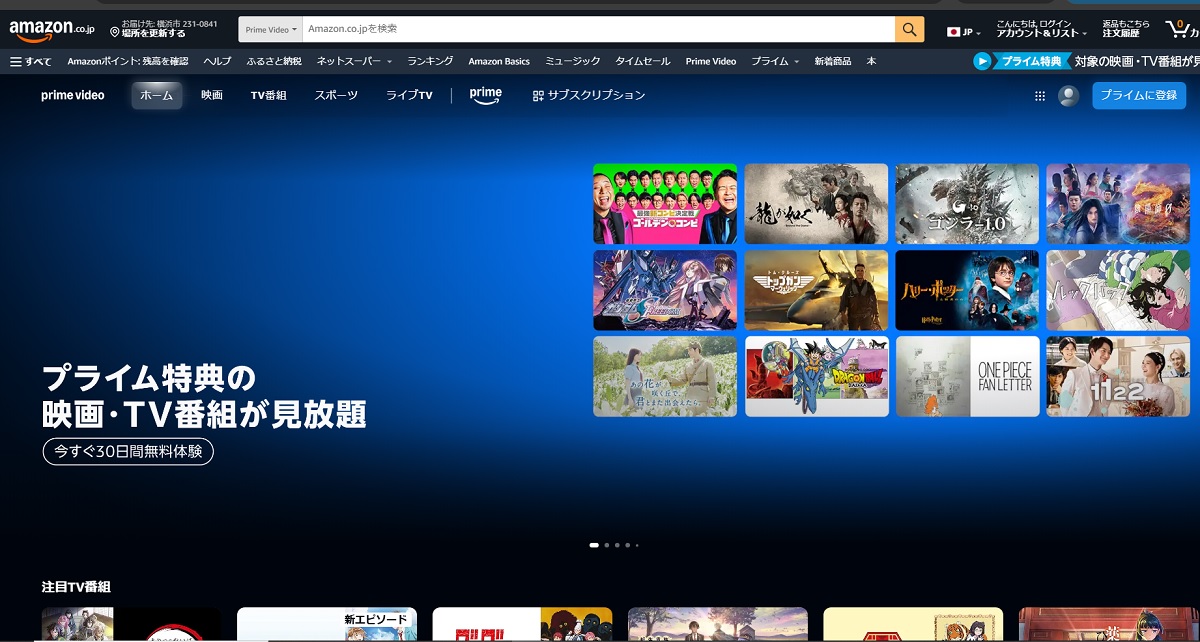Click the プライムに登録 button

pyautogui.click(x=1141, y=95)
